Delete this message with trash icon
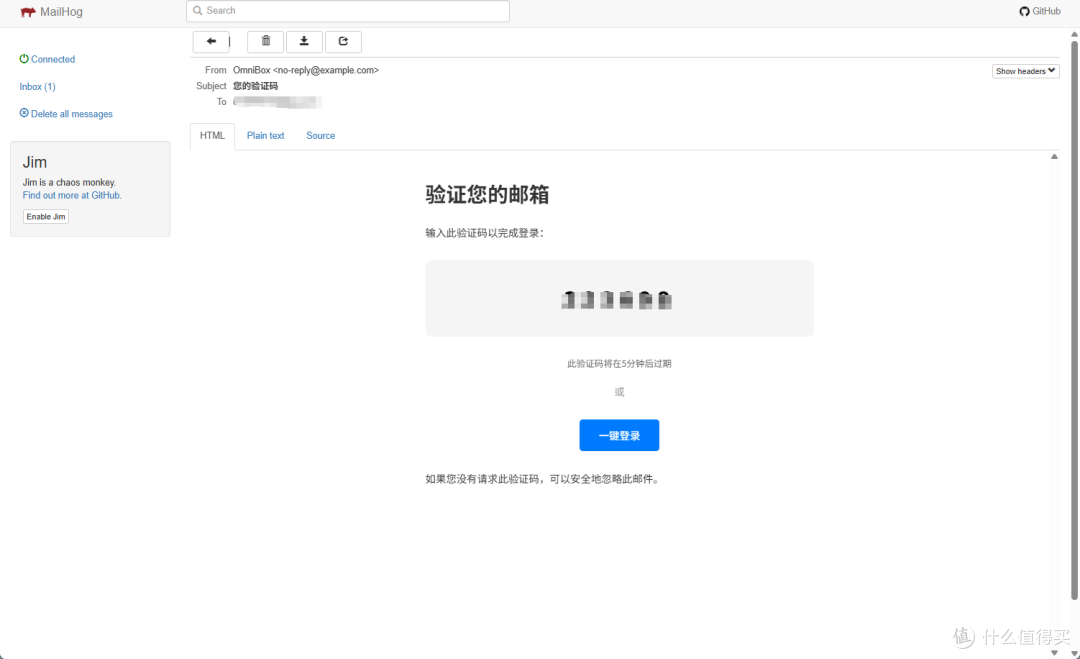The width and height of the screenshot is (1080, 659). pos(266,41)
